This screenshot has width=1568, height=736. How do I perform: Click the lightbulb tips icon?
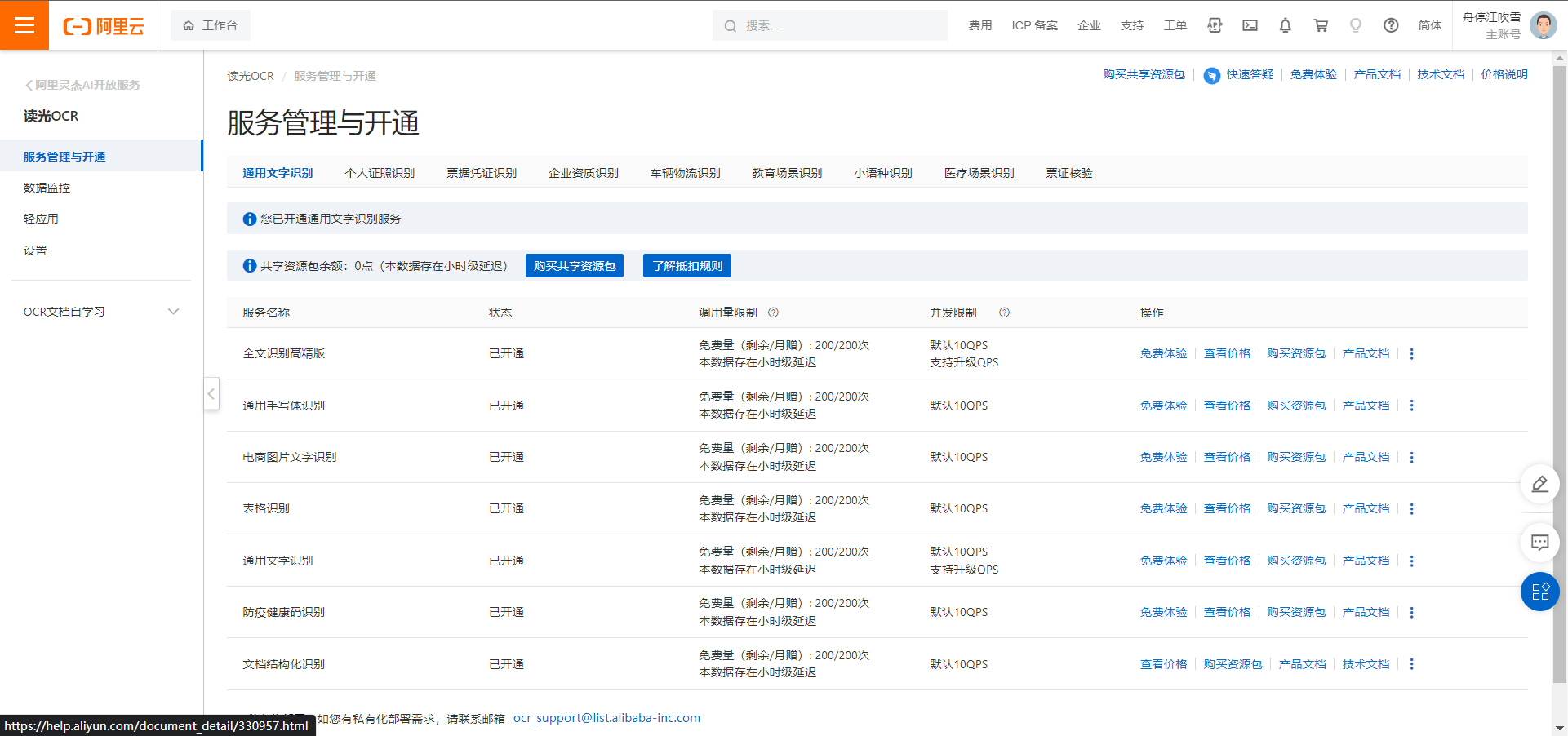pos(1356,25)
